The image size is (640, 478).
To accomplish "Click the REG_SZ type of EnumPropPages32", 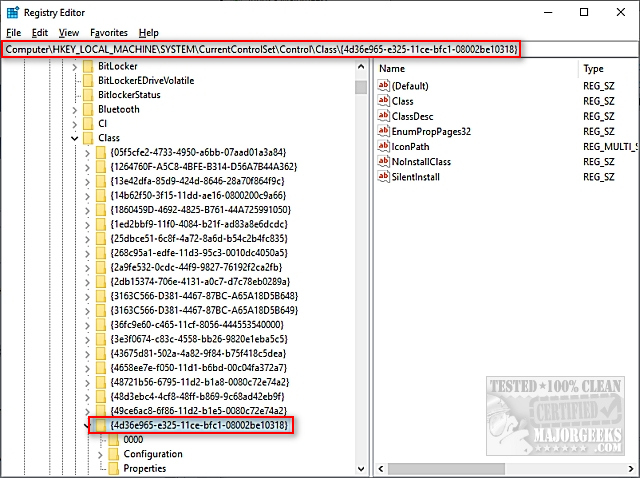I will coord(598,131).
